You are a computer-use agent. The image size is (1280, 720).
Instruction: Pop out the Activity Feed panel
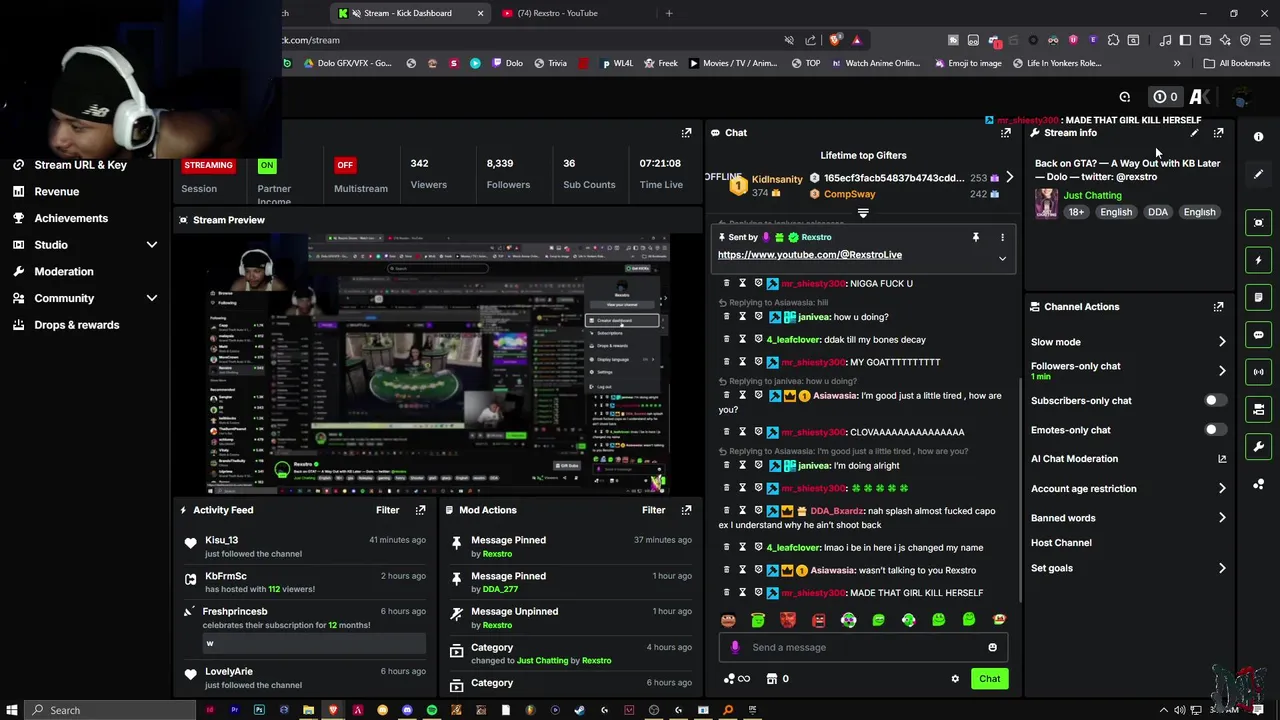tap(420, 510)
